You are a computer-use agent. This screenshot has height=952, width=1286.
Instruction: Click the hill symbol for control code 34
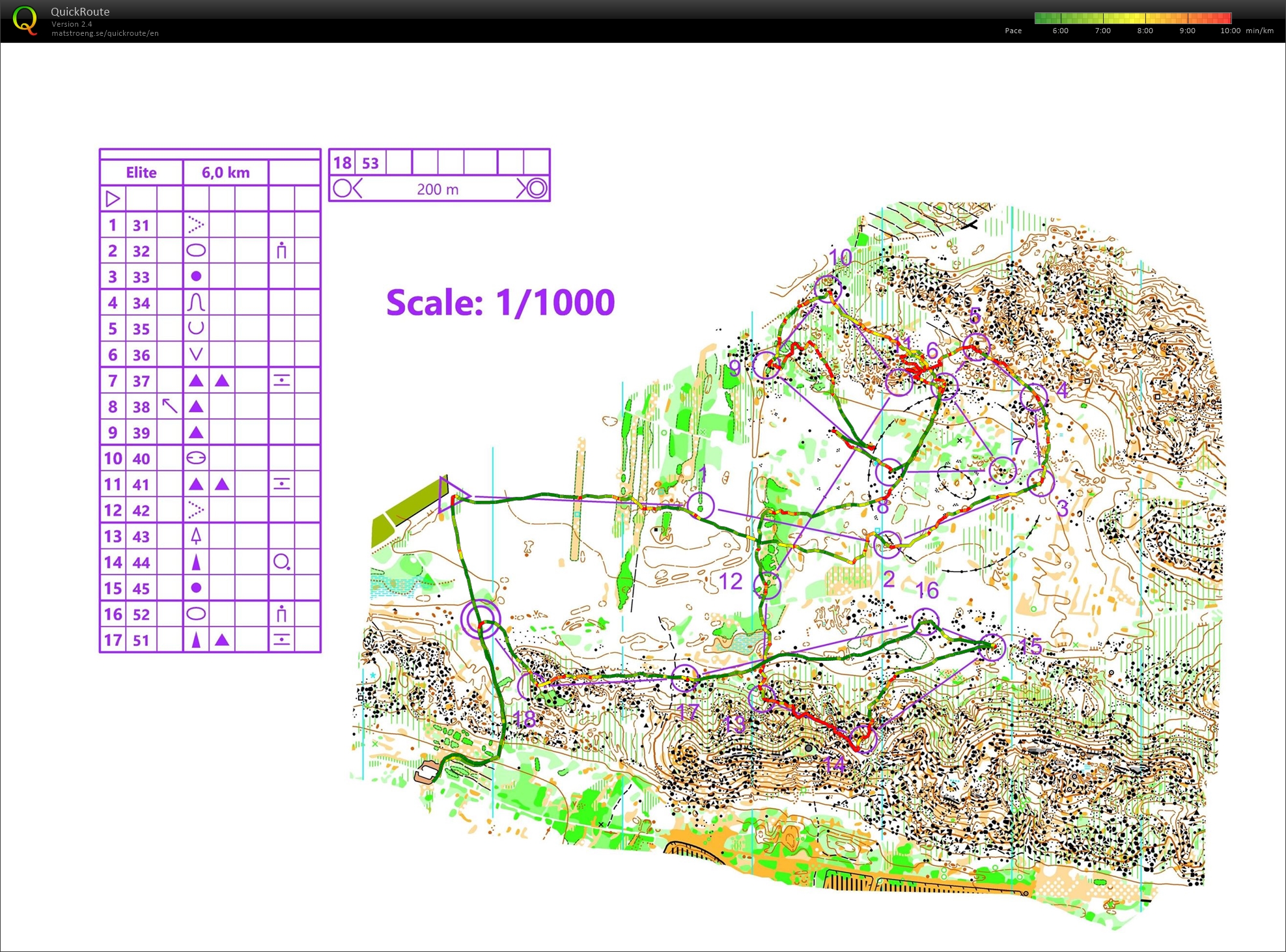(196, 302)
